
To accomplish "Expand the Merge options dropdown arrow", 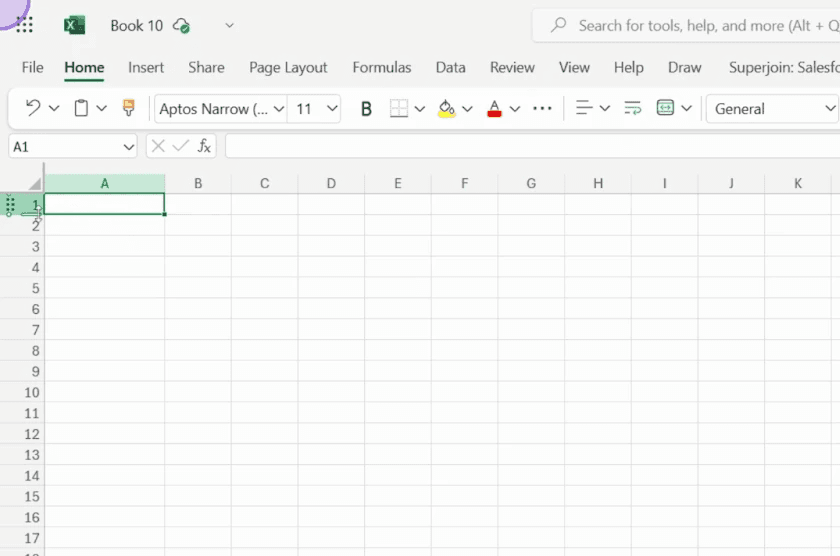I will tap(686, 109).
